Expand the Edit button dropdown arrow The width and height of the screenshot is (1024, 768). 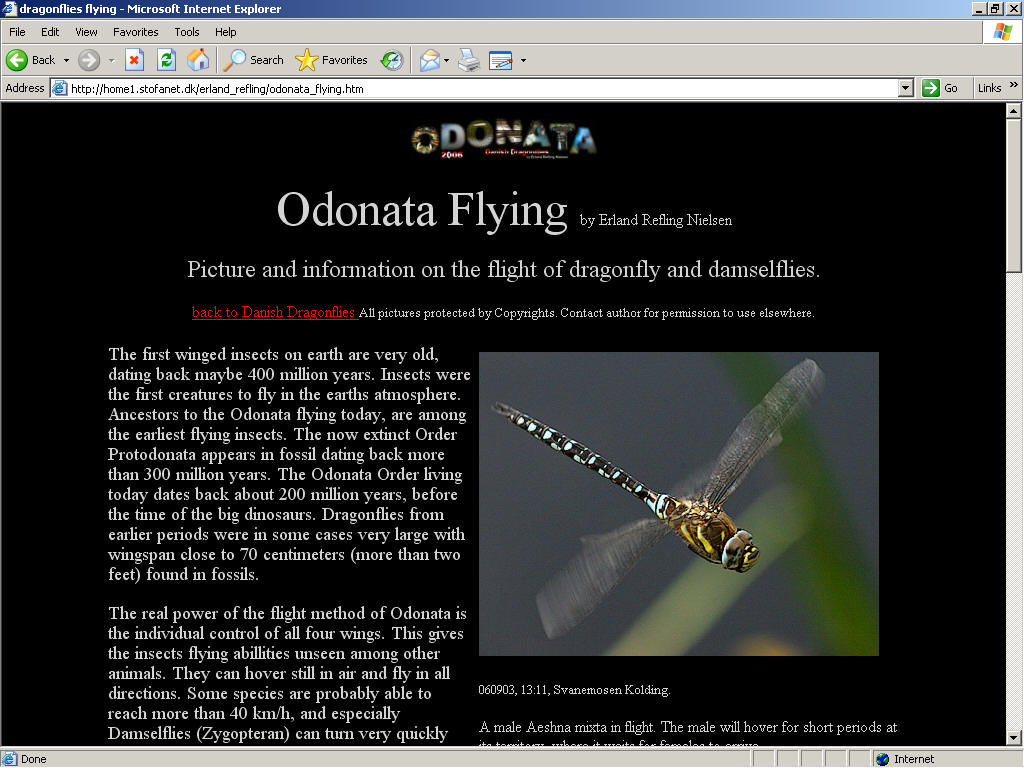(x=522, y=60)
